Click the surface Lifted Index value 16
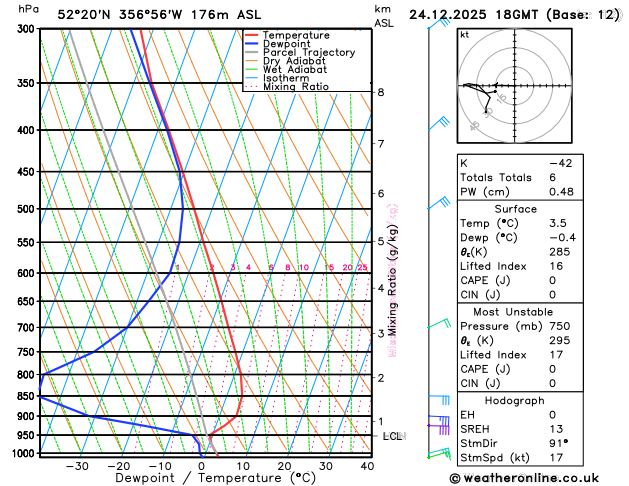This screenshot has height=486, width=629. click(556, 266)
